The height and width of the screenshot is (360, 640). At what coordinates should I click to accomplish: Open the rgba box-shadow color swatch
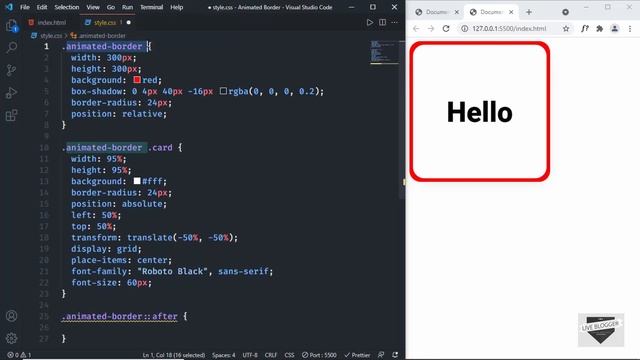pyautogui.click(x=223, y=91)
